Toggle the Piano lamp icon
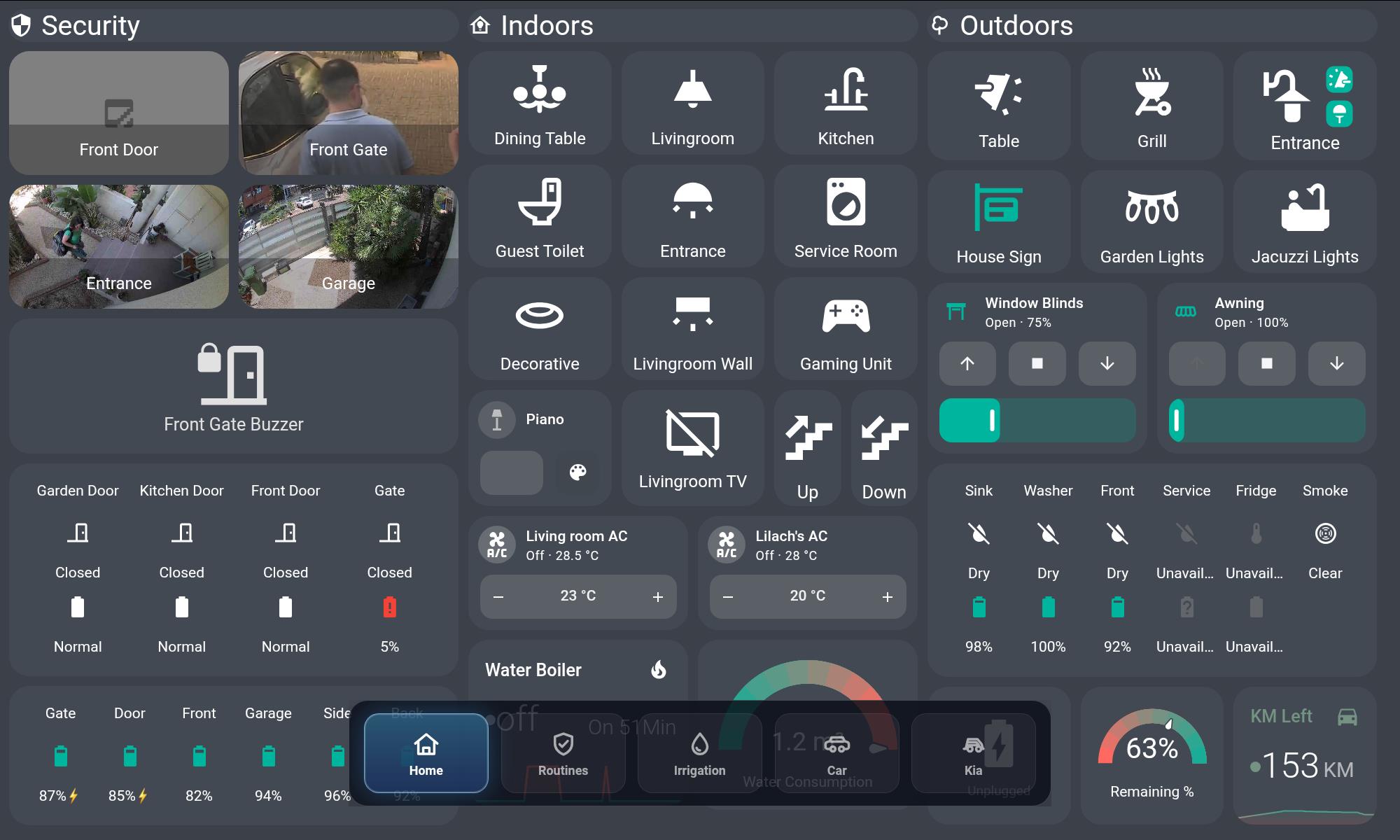 pos(497,419)
